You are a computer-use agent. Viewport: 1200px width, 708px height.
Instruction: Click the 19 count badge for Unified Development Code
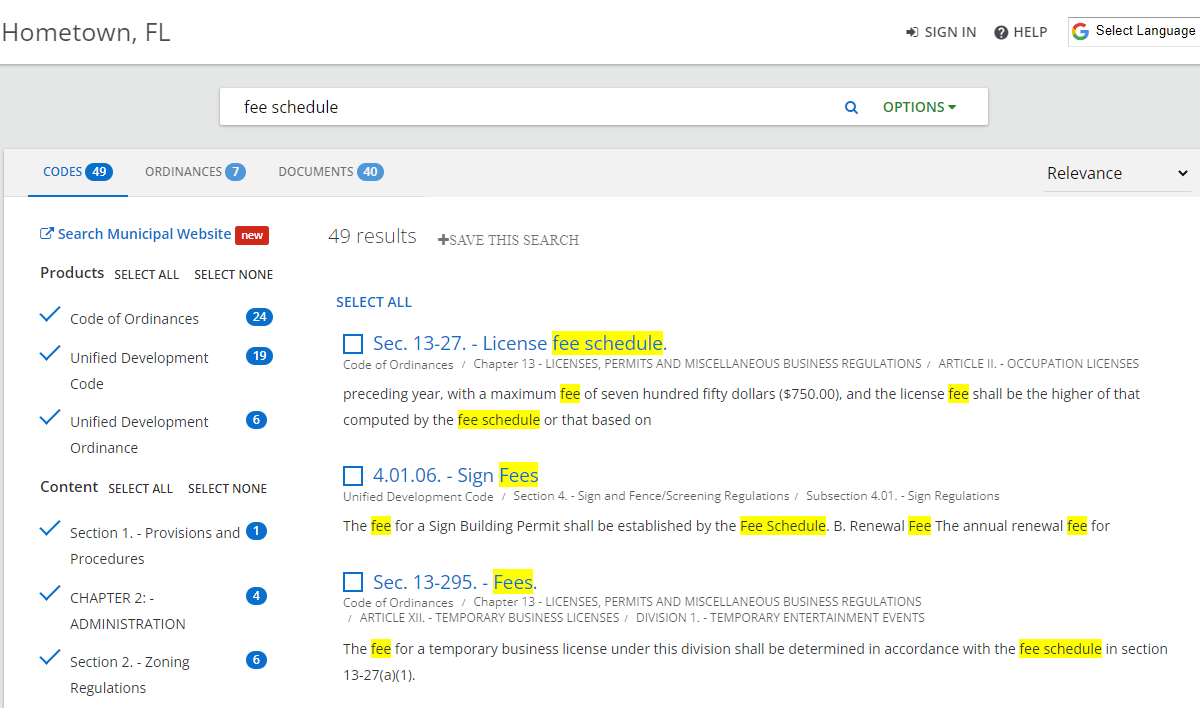coord(259,356)
